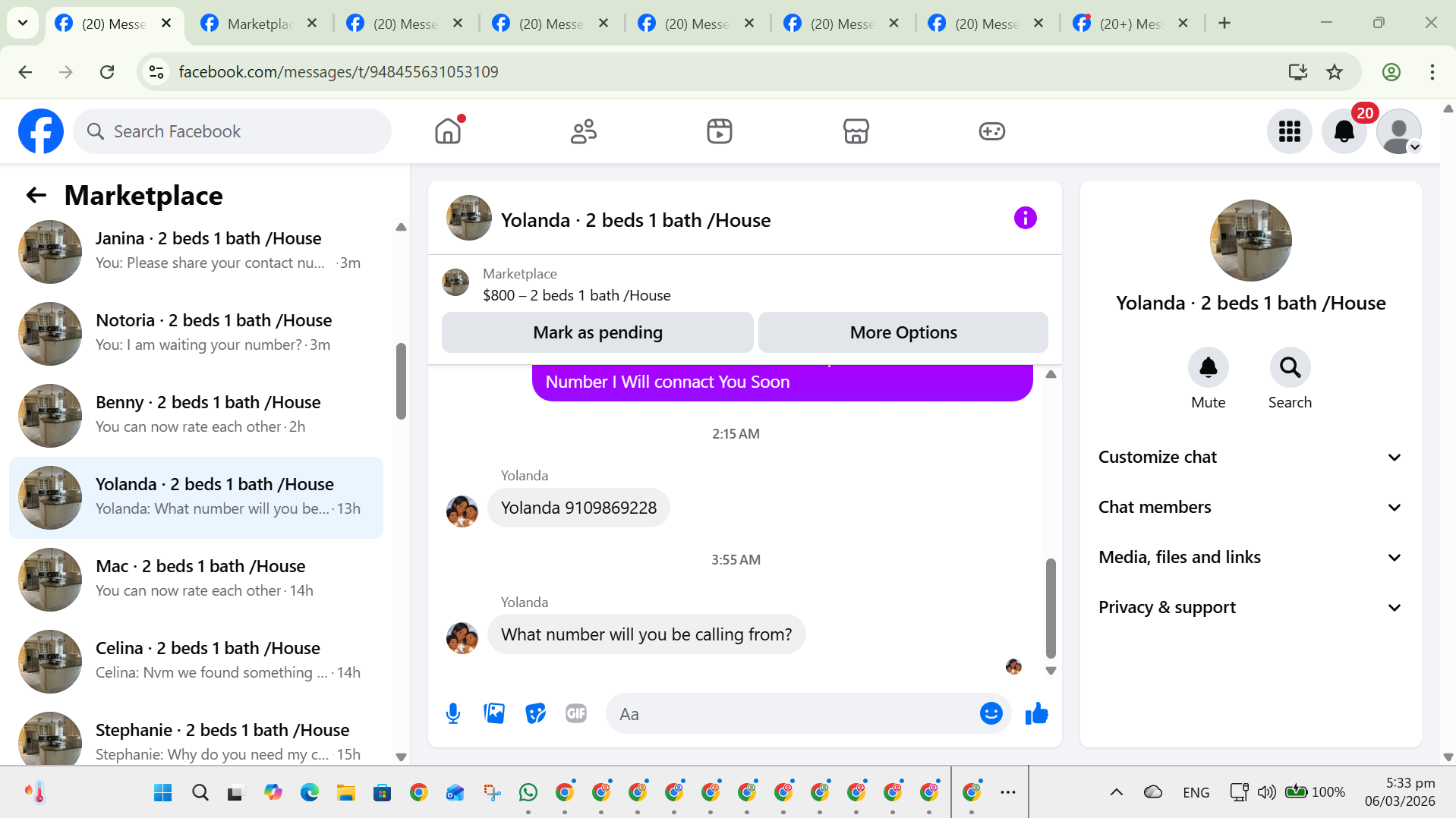The width and height of the screenshot is (1456, 818).
Task: Open the Friends icon in top navigation
Action: [584, 131]
